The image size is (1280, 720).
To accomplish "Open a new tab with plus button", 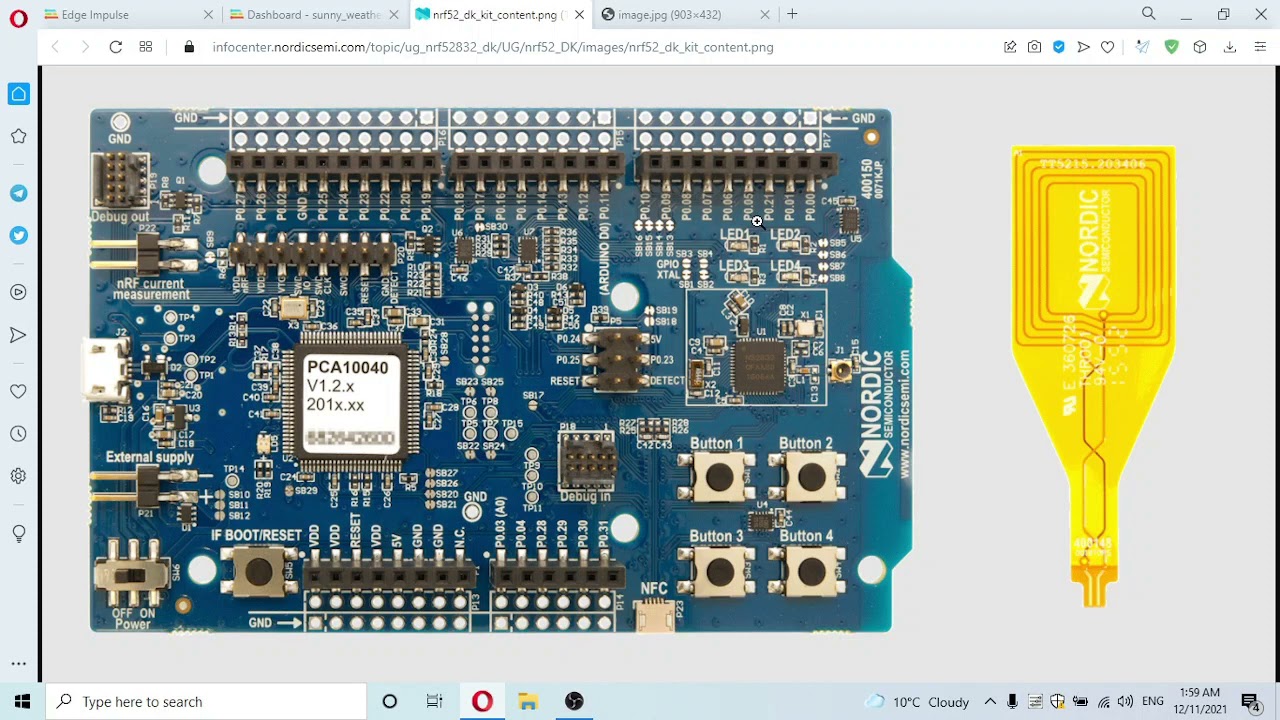I will coord(792,14).
